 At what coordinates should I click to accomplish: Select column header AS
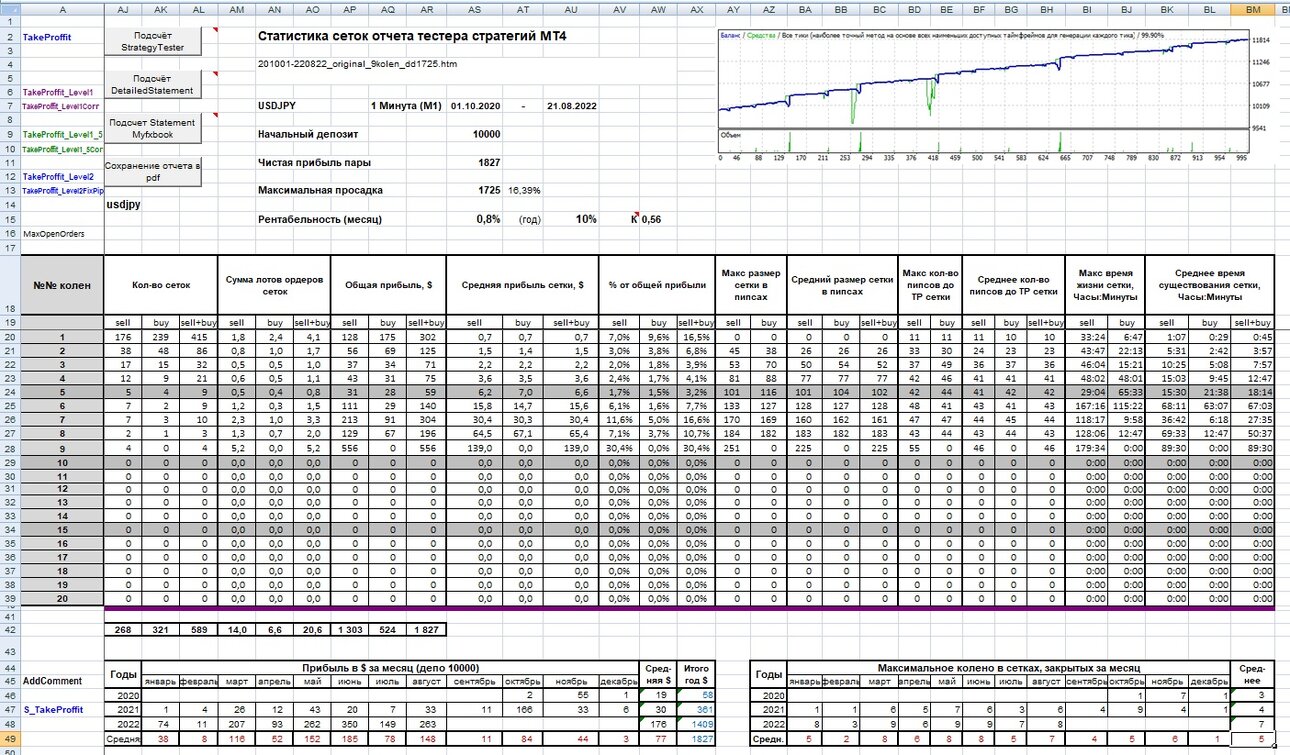(474, 8)
